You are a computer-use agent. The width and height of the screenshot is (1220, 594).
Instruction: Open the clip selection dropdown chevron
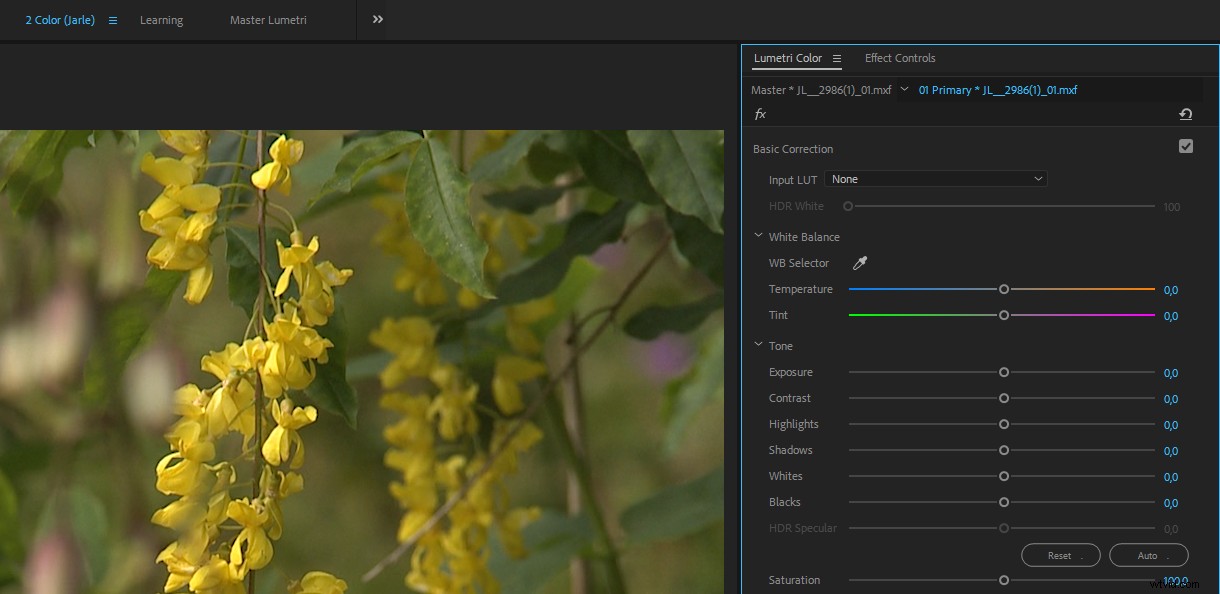(x=904, y=89)
